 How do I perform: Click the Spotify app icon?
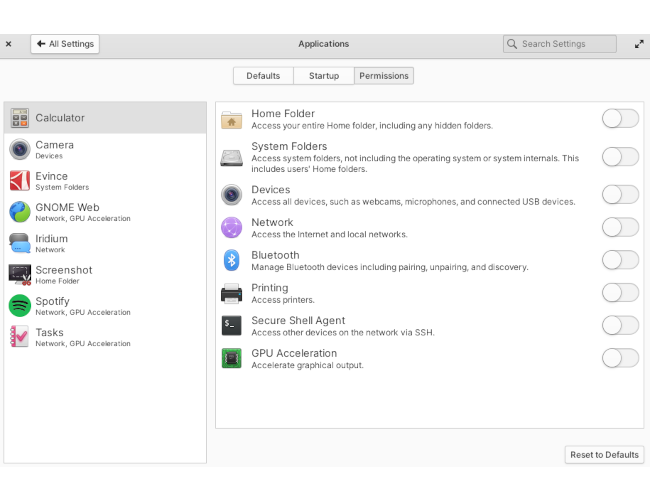[x=19, y=306]
